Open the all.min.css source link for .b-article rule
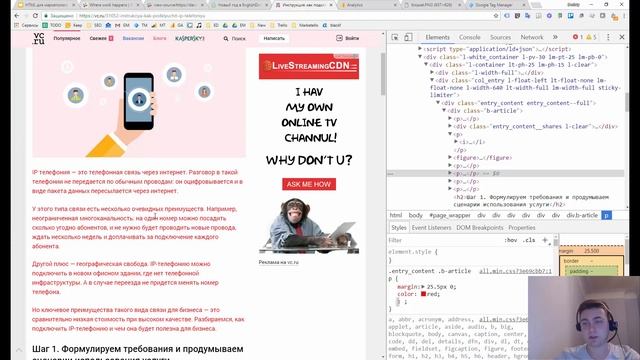Image resolution: width=640 pixels, height=360 pixels. (515, 271)
